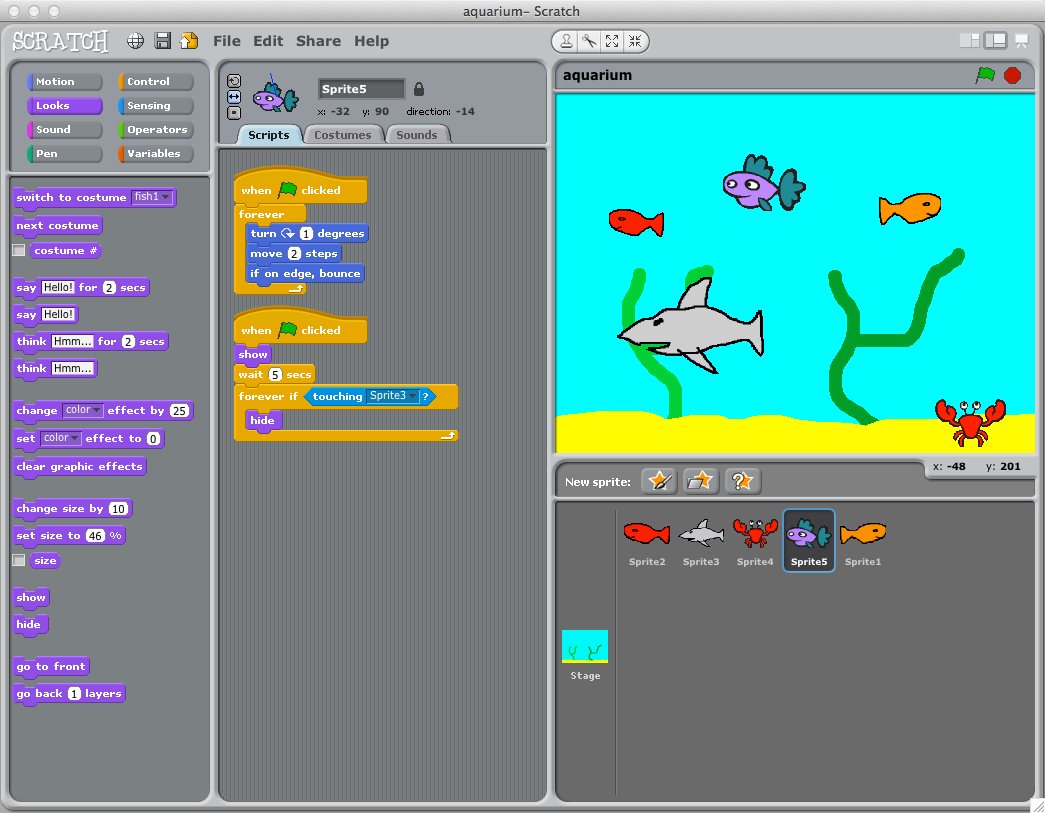Select the delete scissors tool
Screen dimensions: 1045x813
point(589,41)
